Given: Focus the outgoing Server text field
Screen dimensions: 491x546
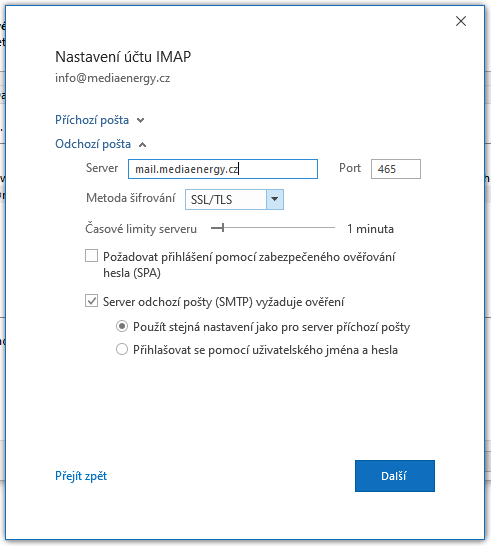Looking at the screenshot, I should click(x=223, y=169).
